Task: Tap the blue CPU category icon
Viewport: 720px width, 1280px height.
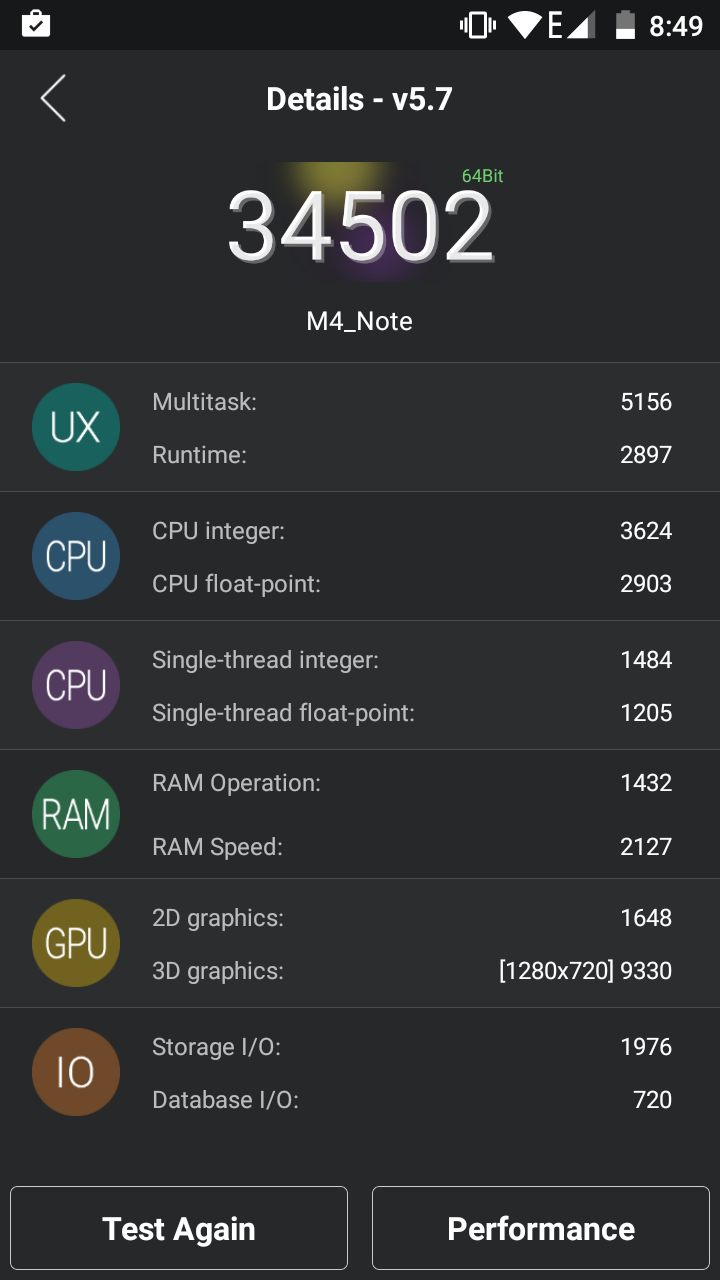Action: tap(76, 556)
